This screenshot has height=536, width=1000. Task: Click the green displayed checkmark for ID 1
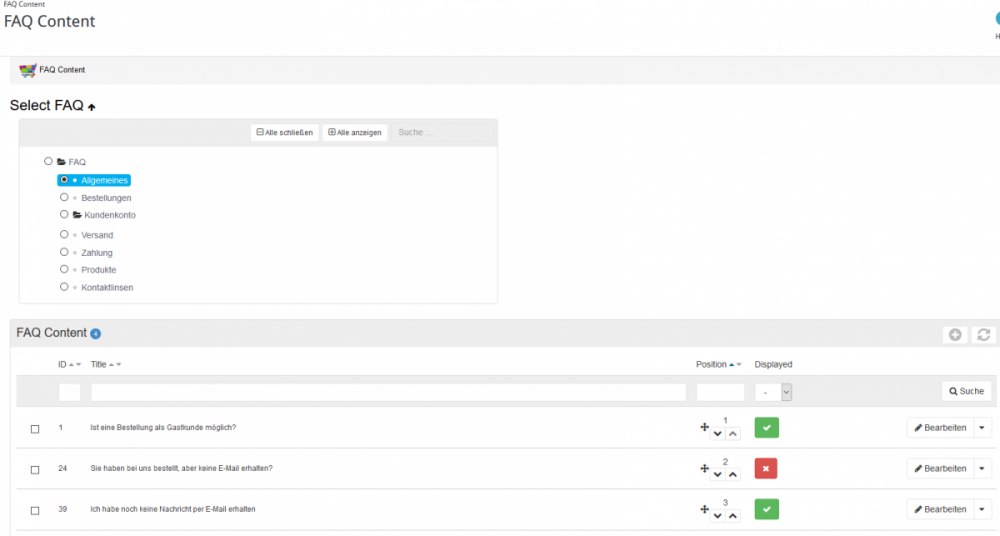click(x=766, y=427)
